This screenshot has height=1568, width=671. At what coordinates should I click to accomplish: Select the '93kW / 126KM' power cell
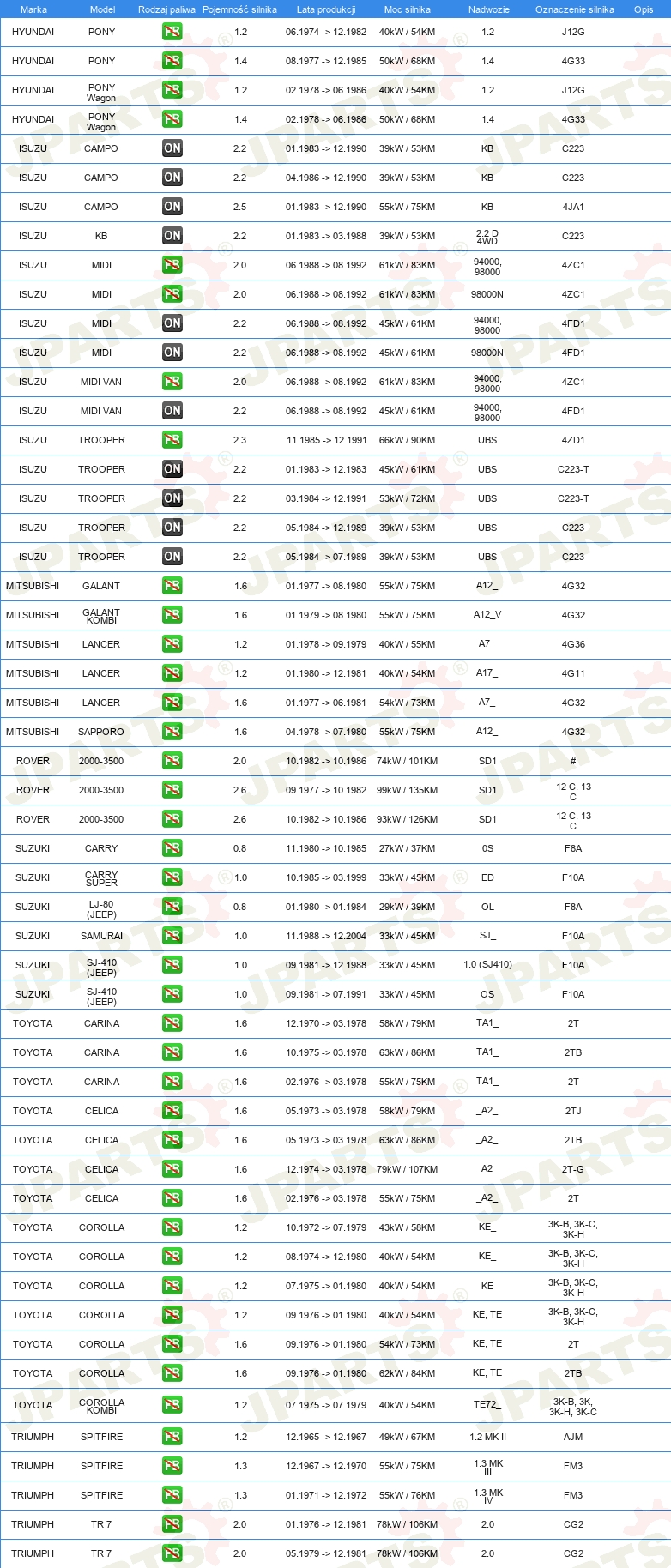[x=408, y=819]
